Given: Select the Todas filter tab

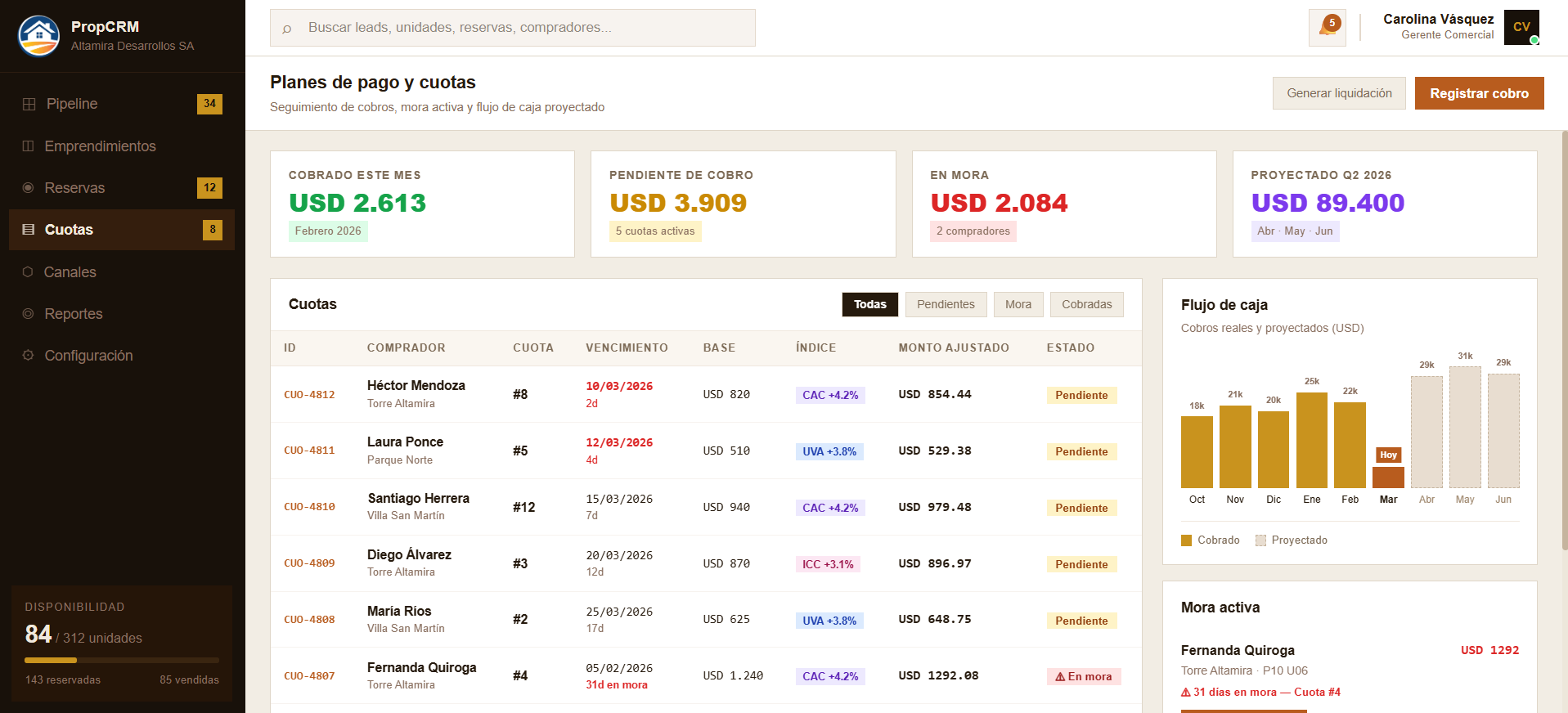Looking at the screenshot, I should click(870, 304).
